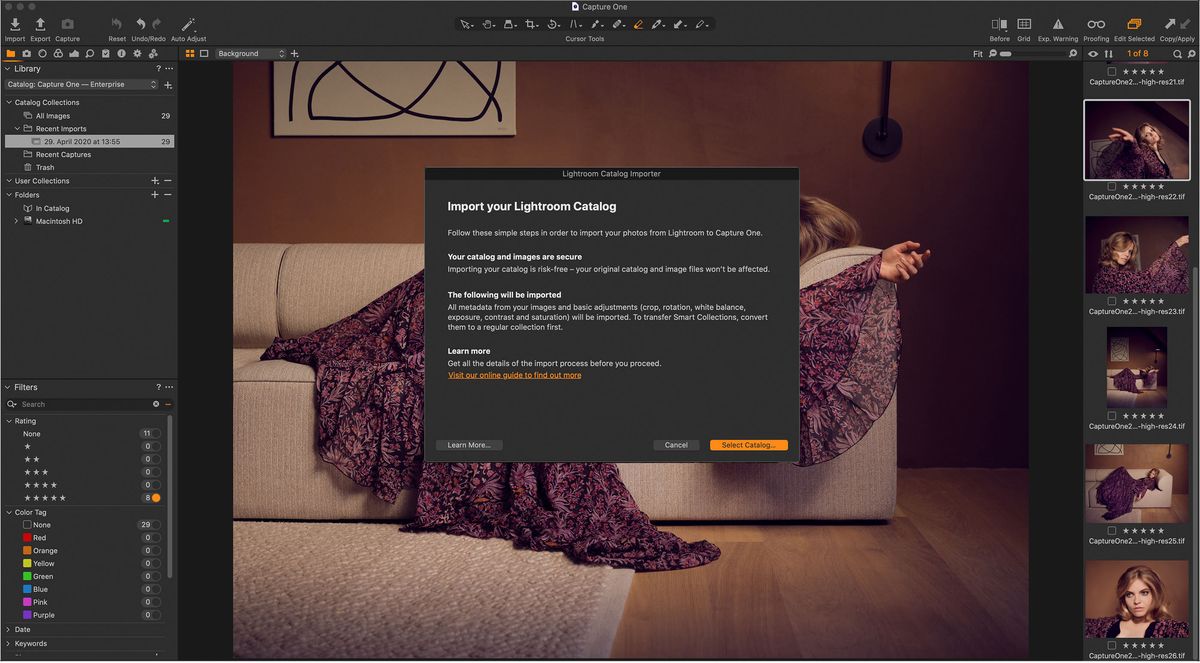This screenshot has height=663, width=1200.
Task: Activate the Crop tool
Action: coord(531,24)
